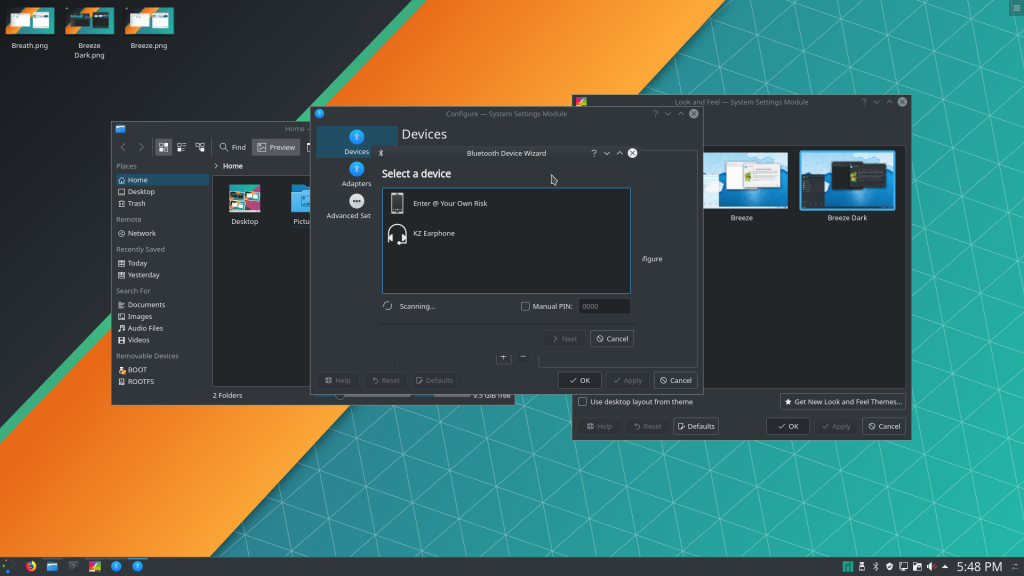Click OK in the Configure window

(x=579, y=381)
